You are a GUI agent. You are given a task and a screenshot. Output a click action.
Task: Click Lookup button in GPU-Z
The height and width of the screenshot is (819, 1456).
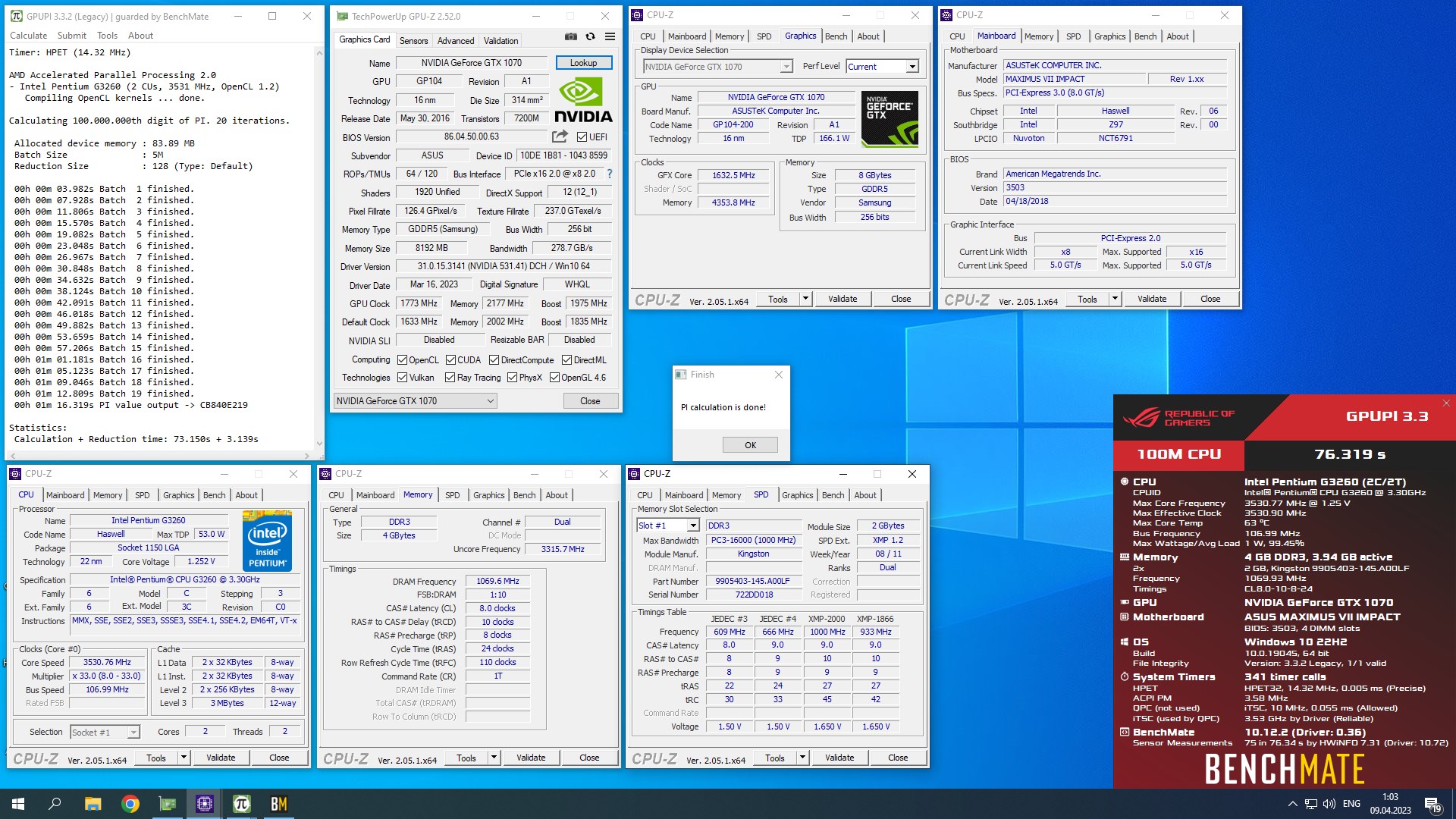(x=583, y=63)
